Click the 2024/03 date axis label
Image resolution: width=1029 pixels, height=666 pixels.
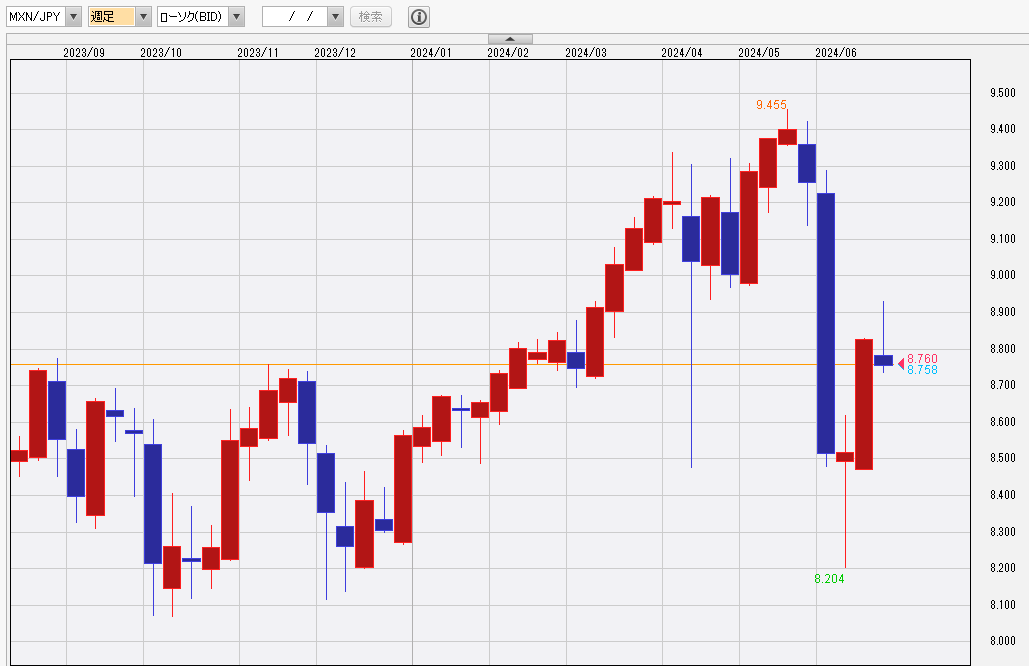point(586,52)
